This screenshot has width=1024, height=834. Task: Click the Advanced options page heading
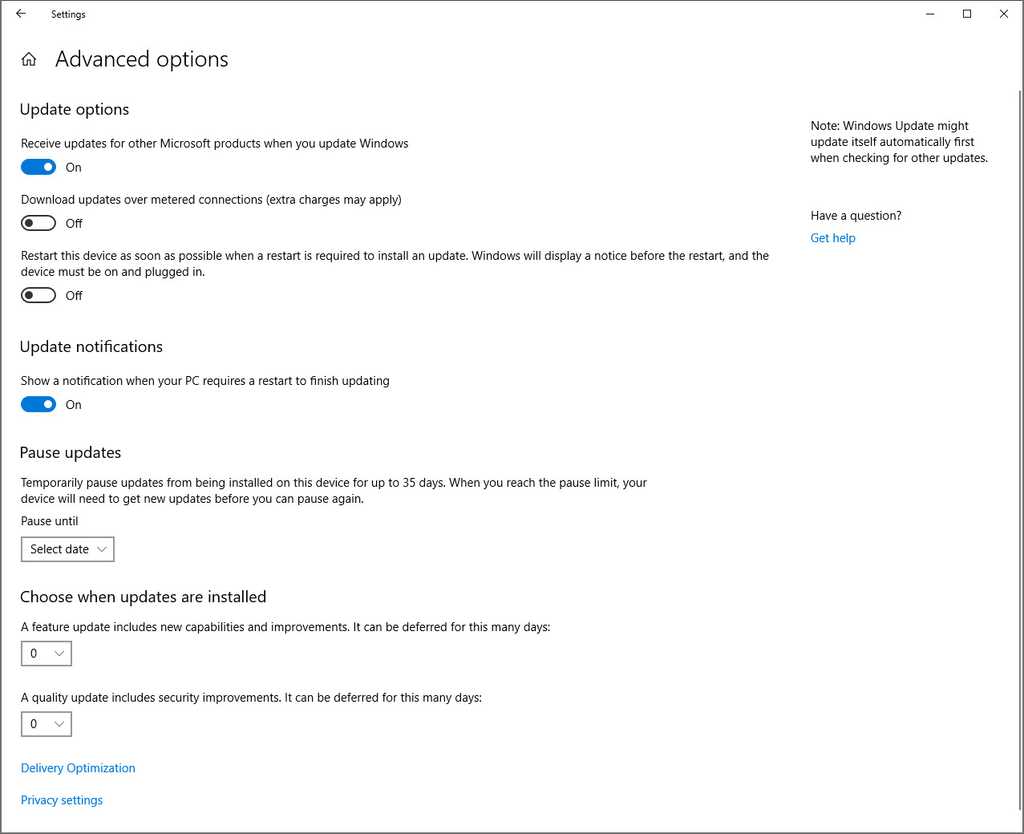tap(140, 60)
